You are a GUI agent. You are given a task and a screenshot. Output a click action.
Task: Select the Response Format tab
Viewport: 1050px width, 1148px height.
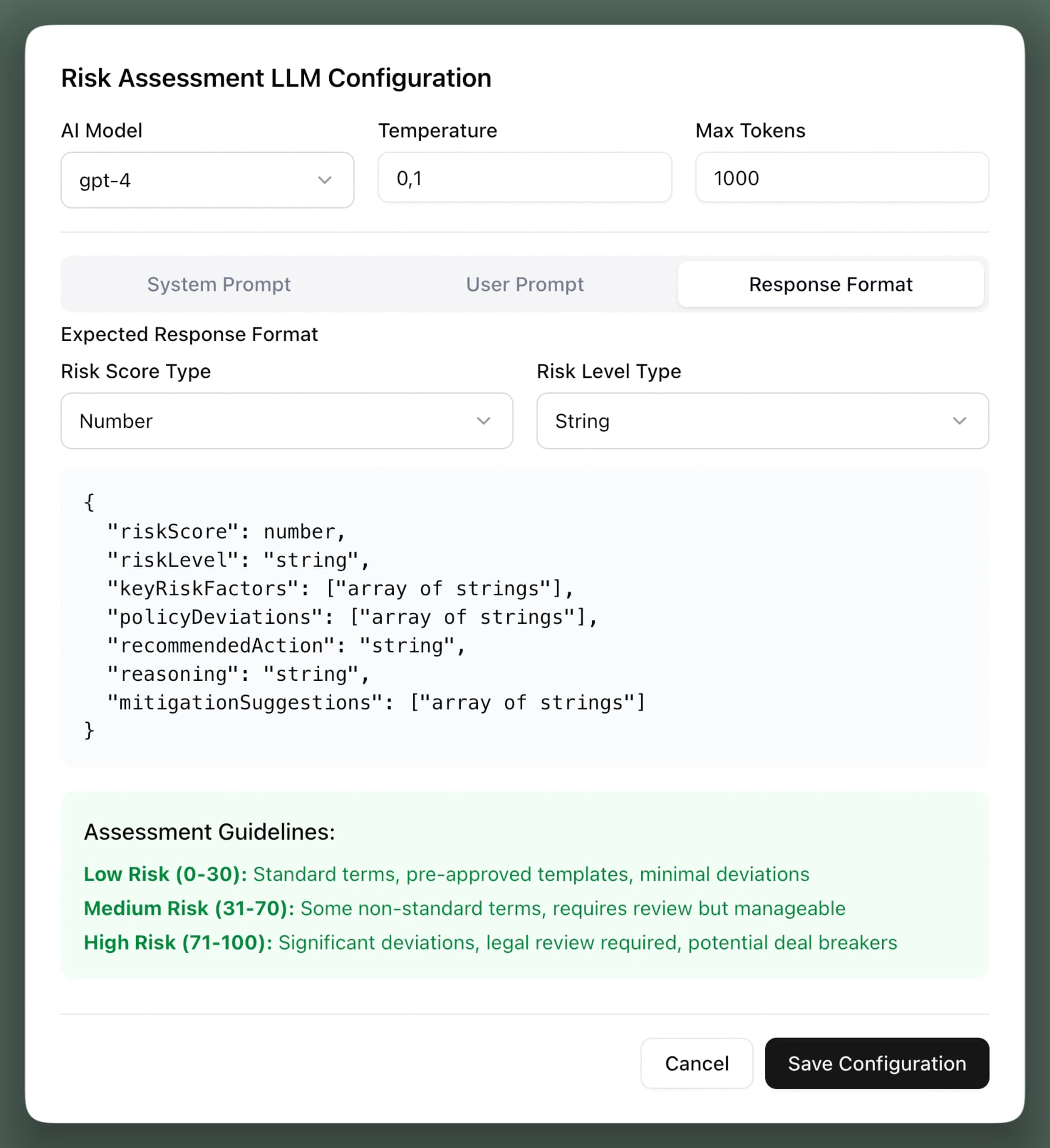[830, 284]
